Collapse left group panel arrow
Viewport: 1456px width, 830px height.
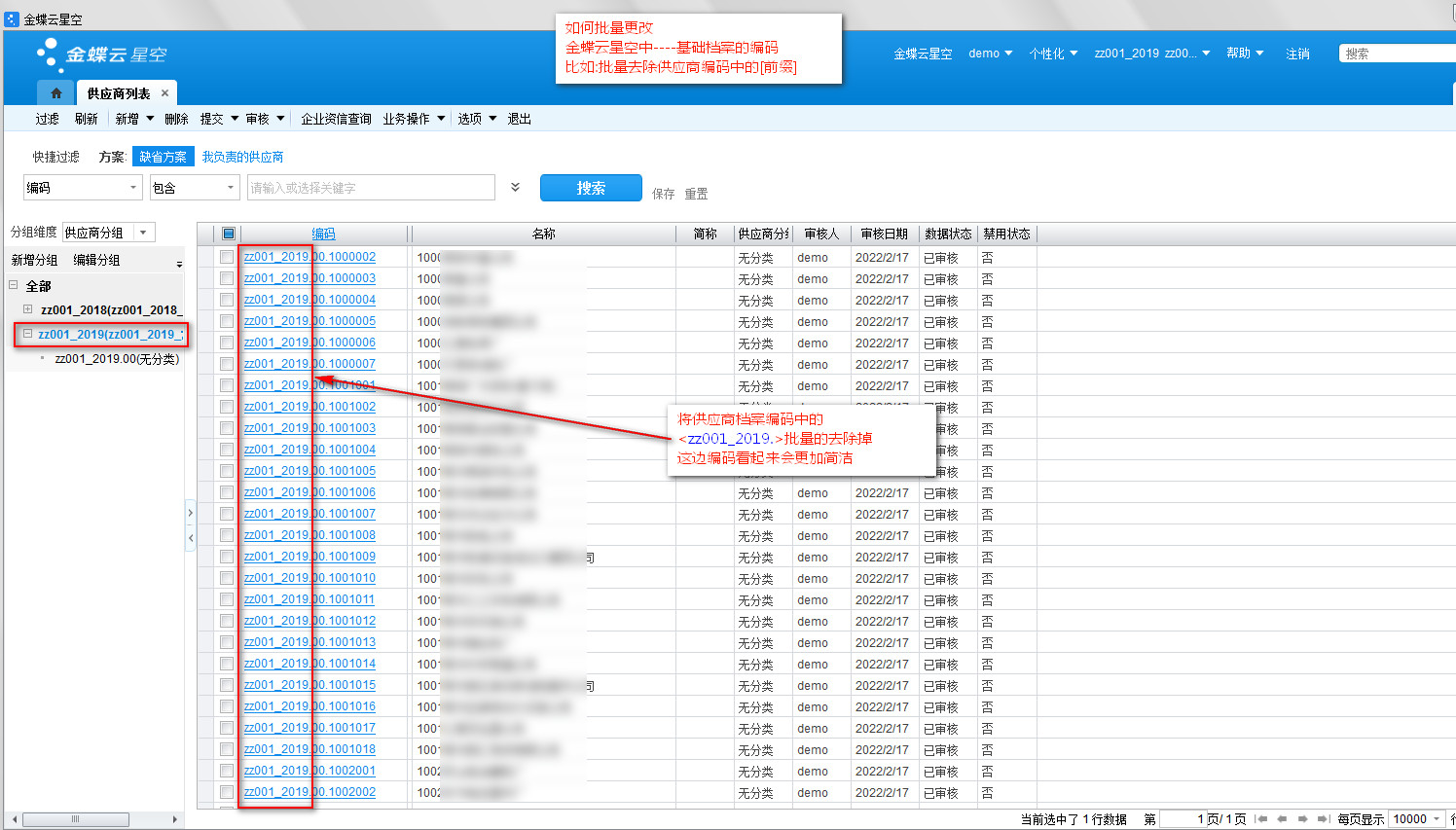click(x=191, y=537)
